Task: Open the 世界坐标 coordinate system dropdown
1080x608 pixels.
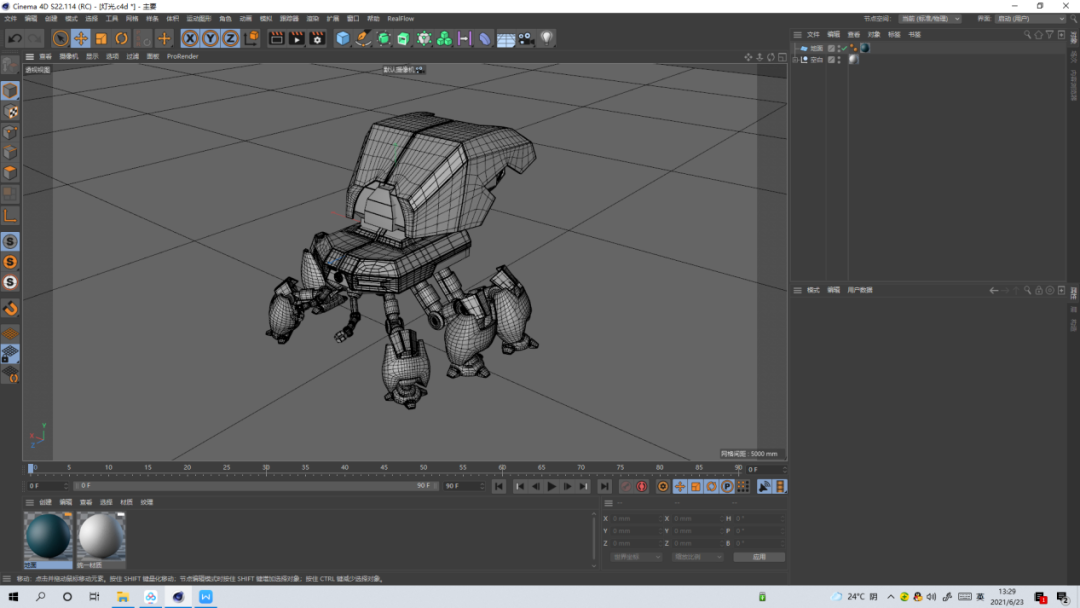Action: (x=636, y=557)
